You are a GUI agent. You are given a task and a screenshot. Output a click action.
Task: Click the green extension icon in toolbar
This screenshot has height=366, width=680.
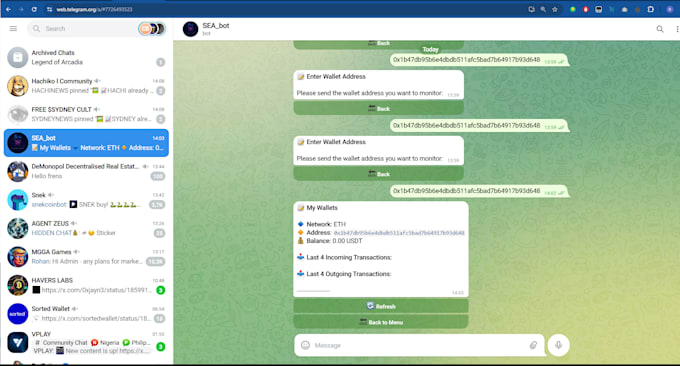573,9
